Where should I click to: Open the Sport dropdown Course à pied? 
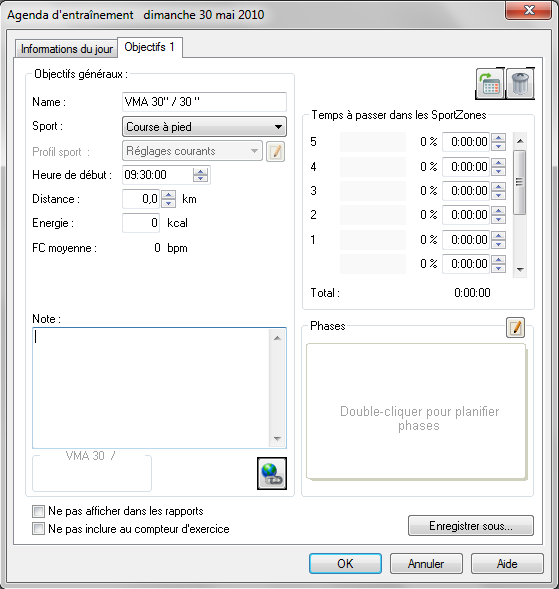click(x=204, y=127)
